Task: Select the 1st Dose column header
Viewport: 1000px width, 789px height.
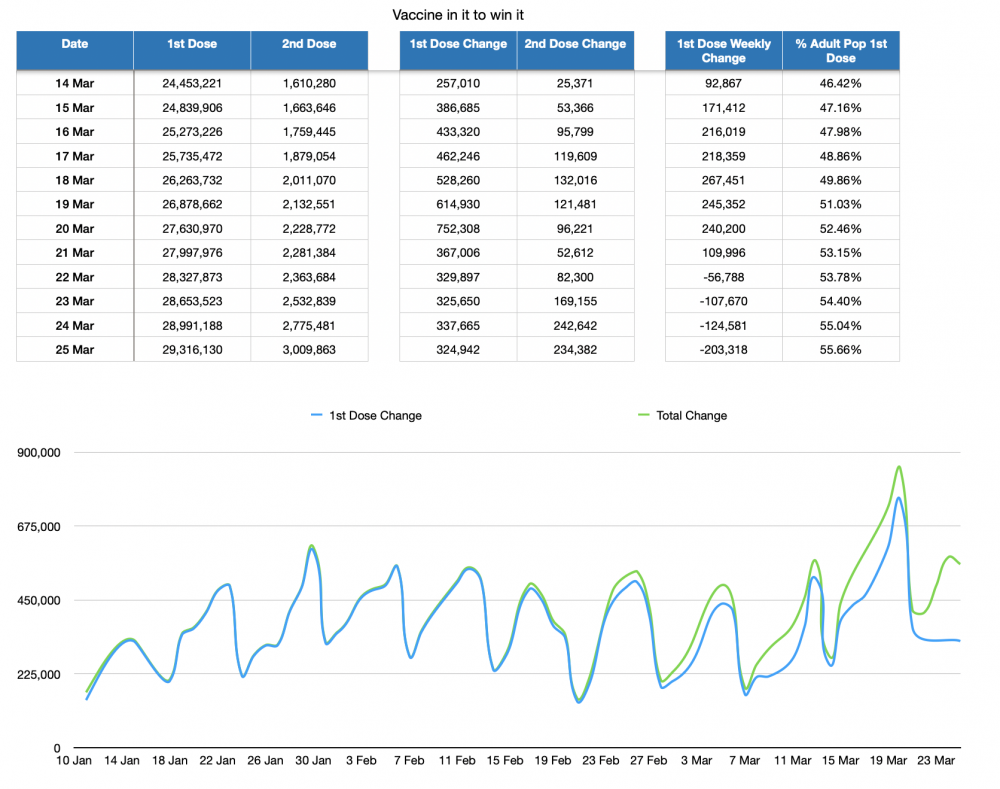Action: pyautogui.click(x=192, y=50)
